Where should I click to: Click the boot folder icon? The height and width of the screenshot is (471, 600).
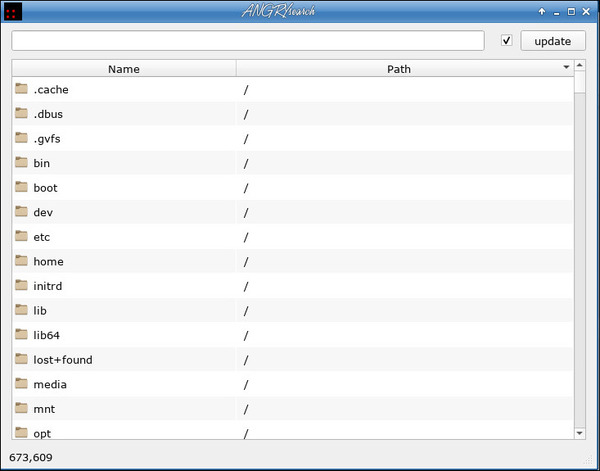[21, 187]
